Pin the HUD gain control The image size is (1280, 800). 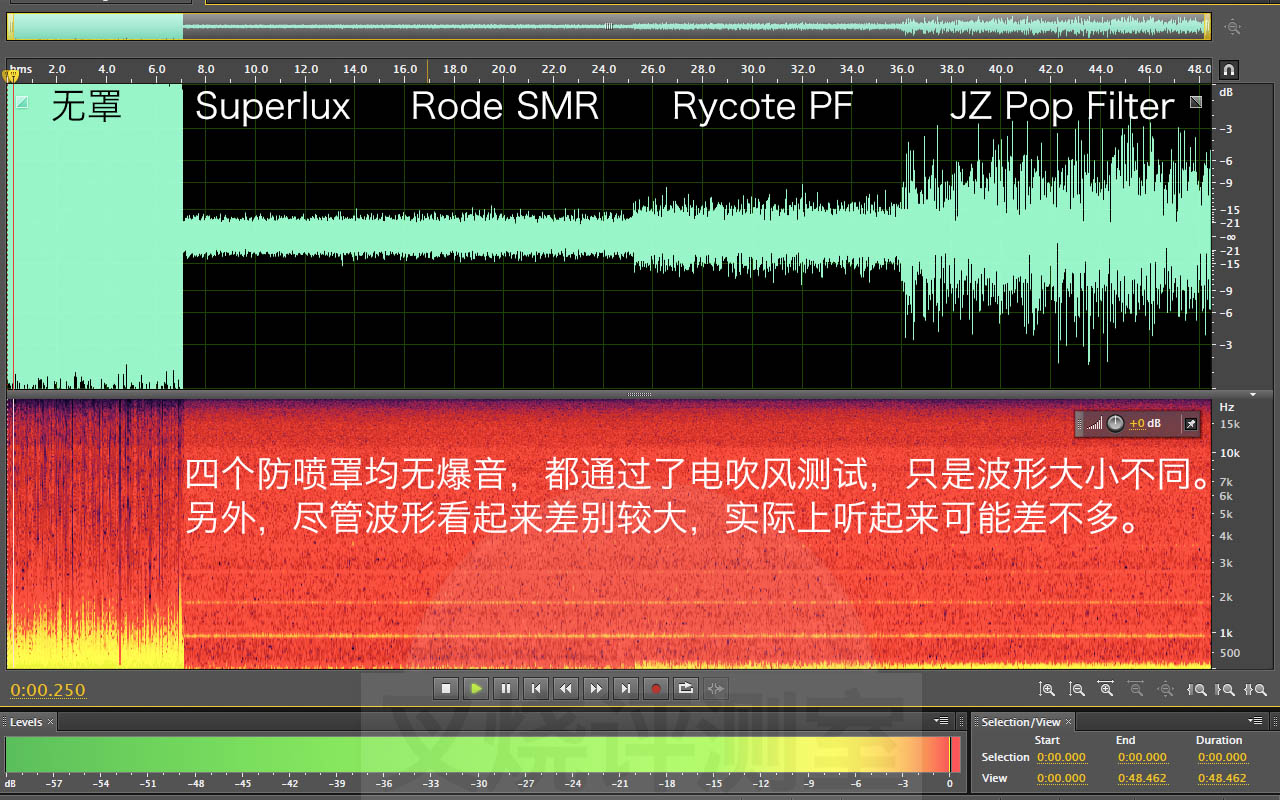point(1190,423)
